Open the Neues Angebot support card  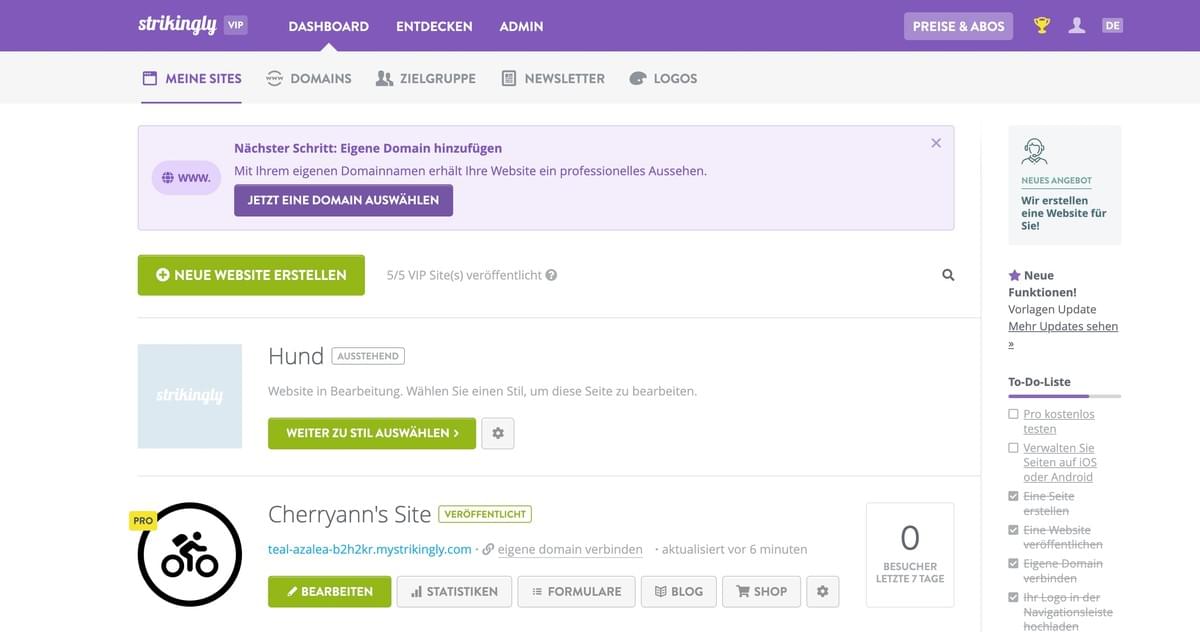coord(1064,185)
